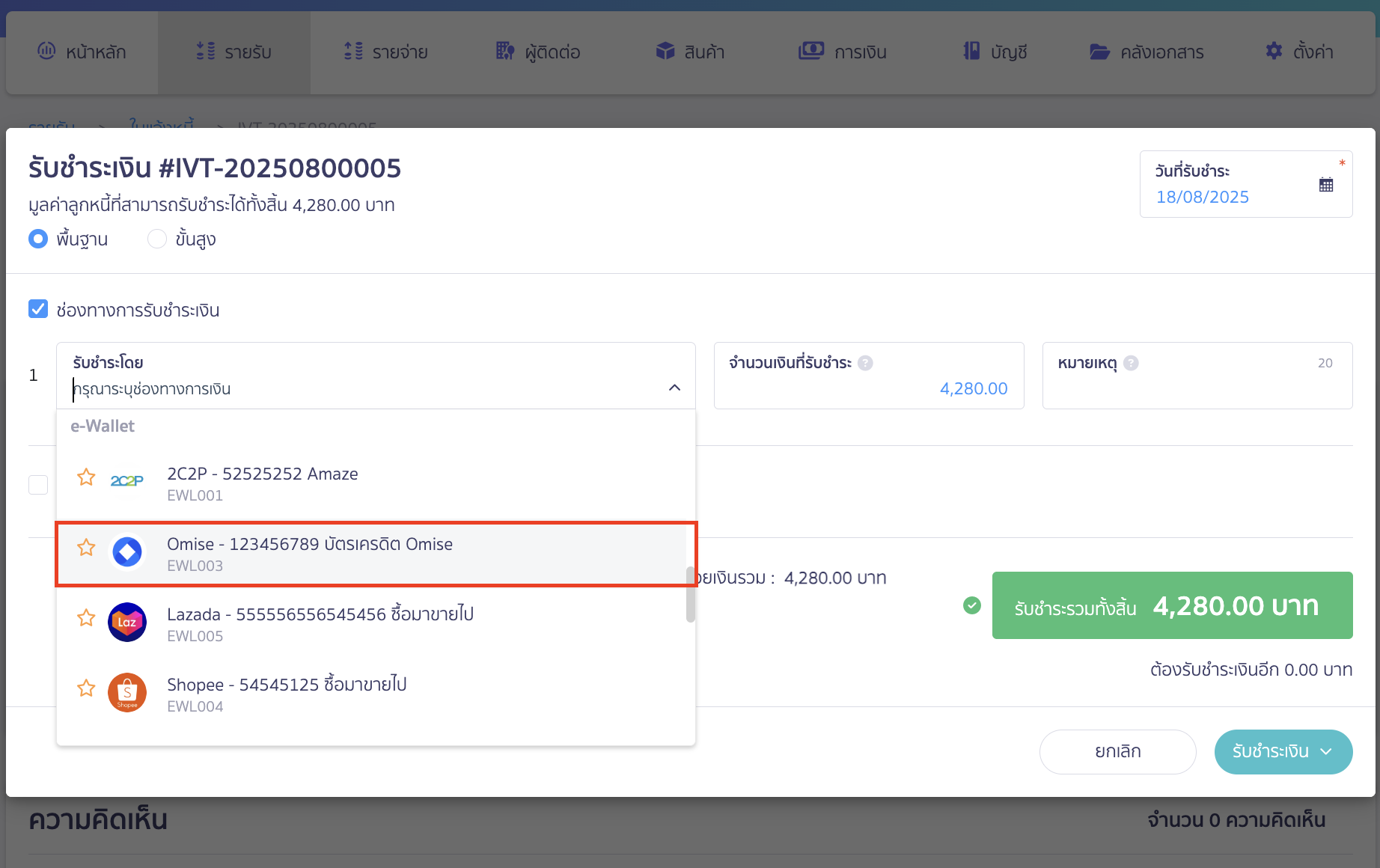Viewport: 1380px width, 868px height.
Task: Uncheck the ช่องทางการรับชำระเงิน checkbox
Action: [37, 308]
